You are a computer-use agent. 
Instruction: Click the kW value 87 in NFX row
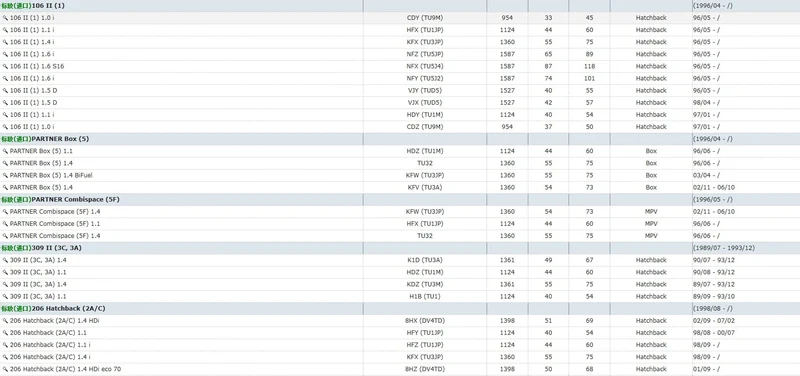548,66
